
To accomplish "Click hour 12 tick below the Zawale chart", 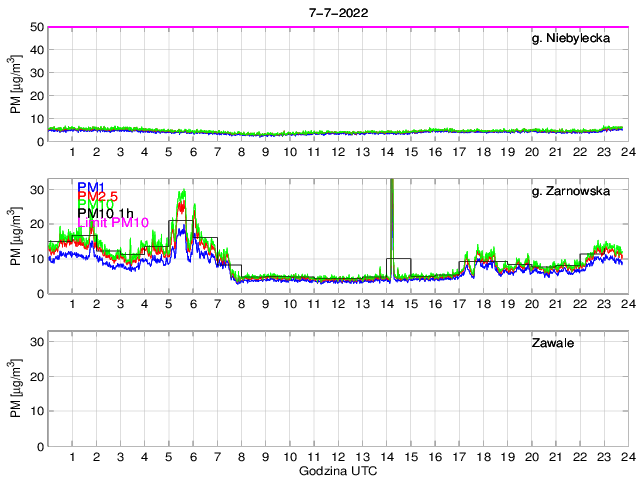I will click(x=337, y=457).
